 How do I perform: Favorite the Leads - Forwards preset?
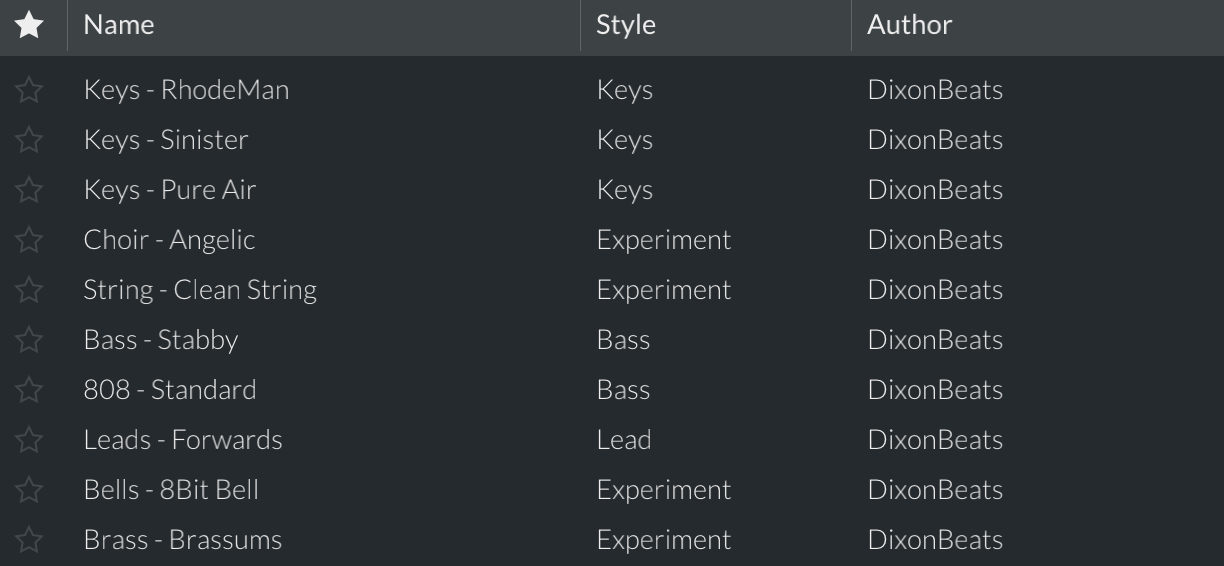coord(30,440)
